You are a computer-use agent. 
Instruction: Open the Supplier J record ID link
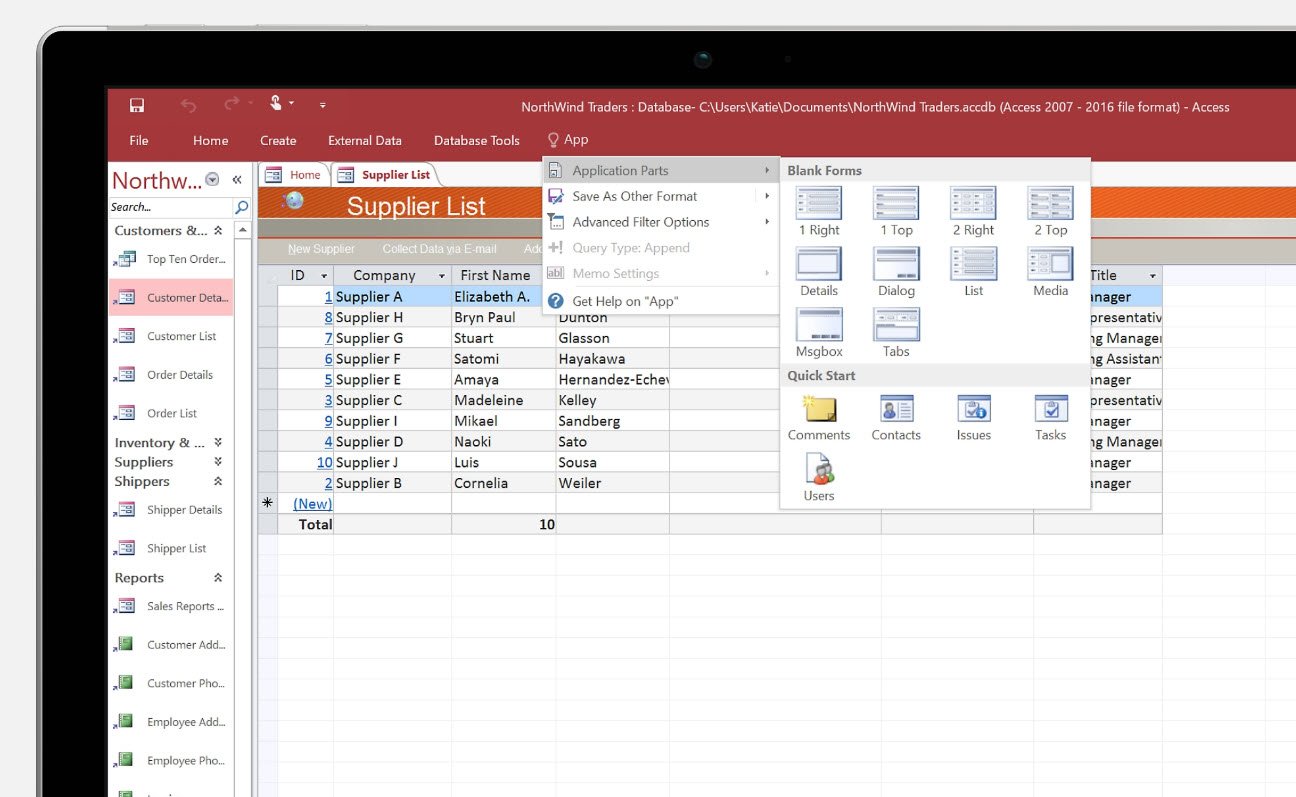(324, 462)
